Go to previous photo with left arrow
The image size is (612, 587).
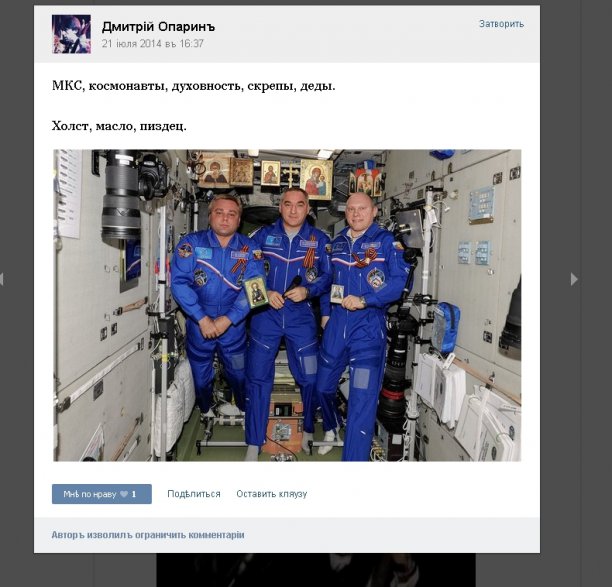3,279
